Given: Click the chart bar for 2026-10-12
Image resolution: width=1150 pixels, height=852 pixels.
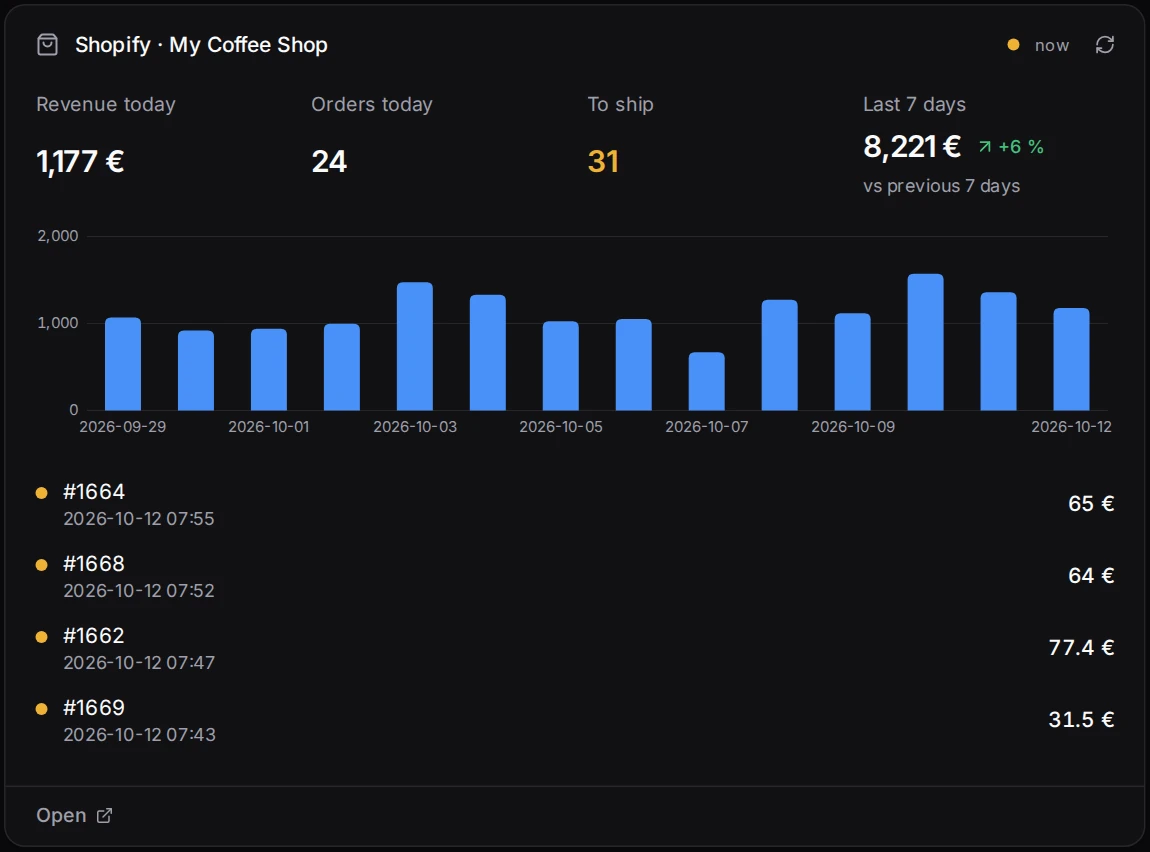Looking at the screenshot, I should 1072,359.
